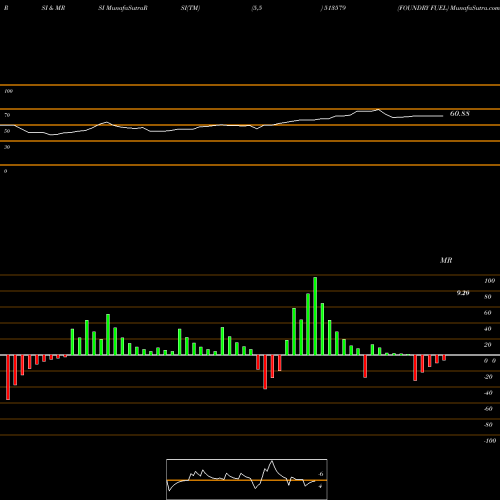Click the 60 label on the MR axis
This screenshot has height=500, width=500.
tap(488, 313)
